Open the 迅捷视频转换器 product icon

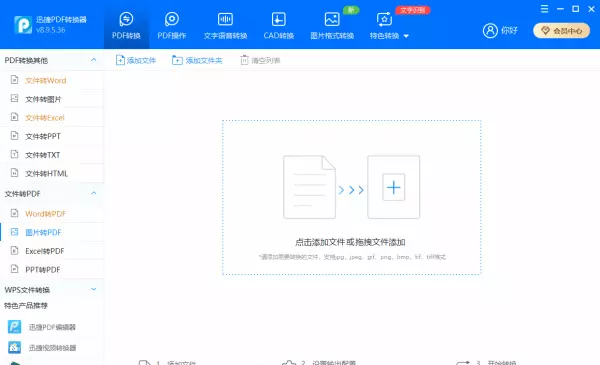[15, 347]
